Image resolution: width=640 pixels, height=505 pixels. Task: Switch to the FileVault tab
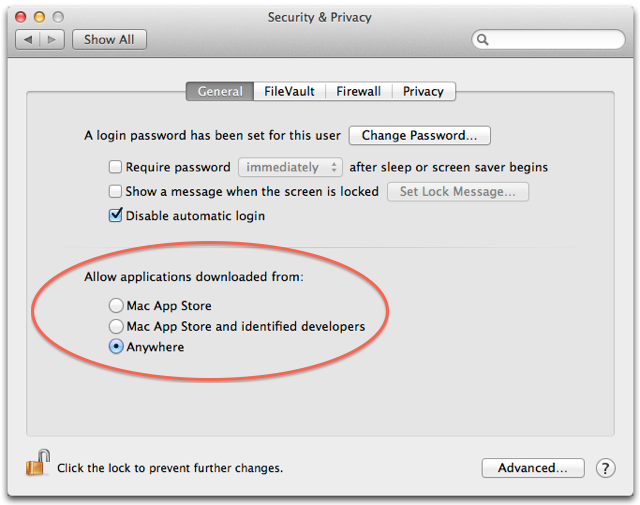click(x=289, y=91)
